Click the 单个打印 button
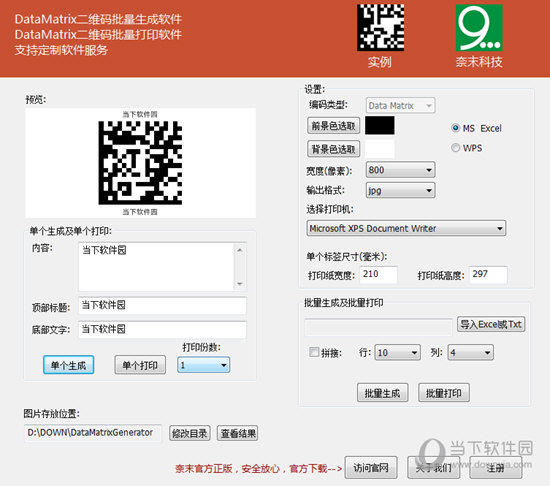550x486 pixels. (x=140, y=365)
